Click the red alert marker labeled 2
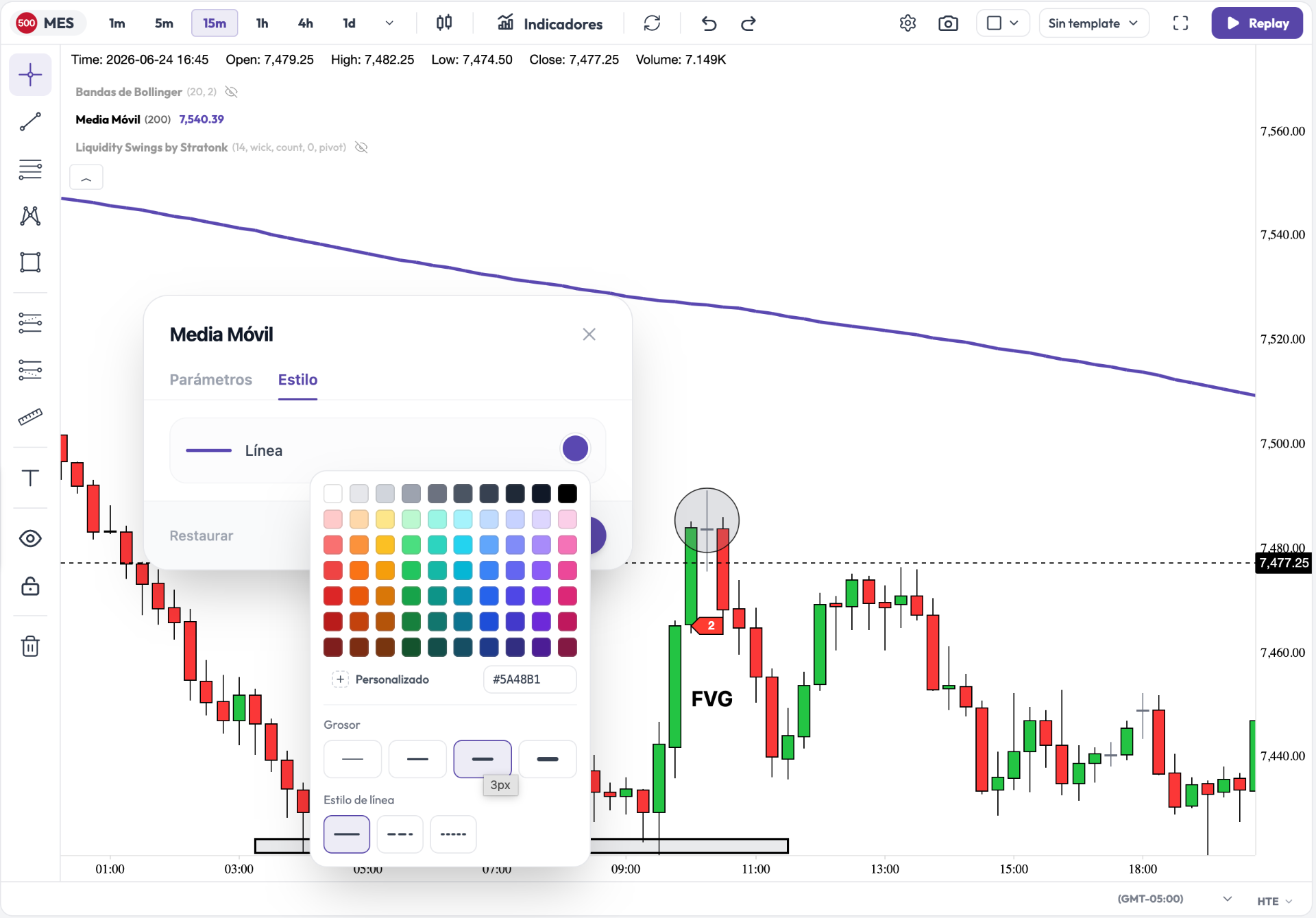 (x=708, y=625)
